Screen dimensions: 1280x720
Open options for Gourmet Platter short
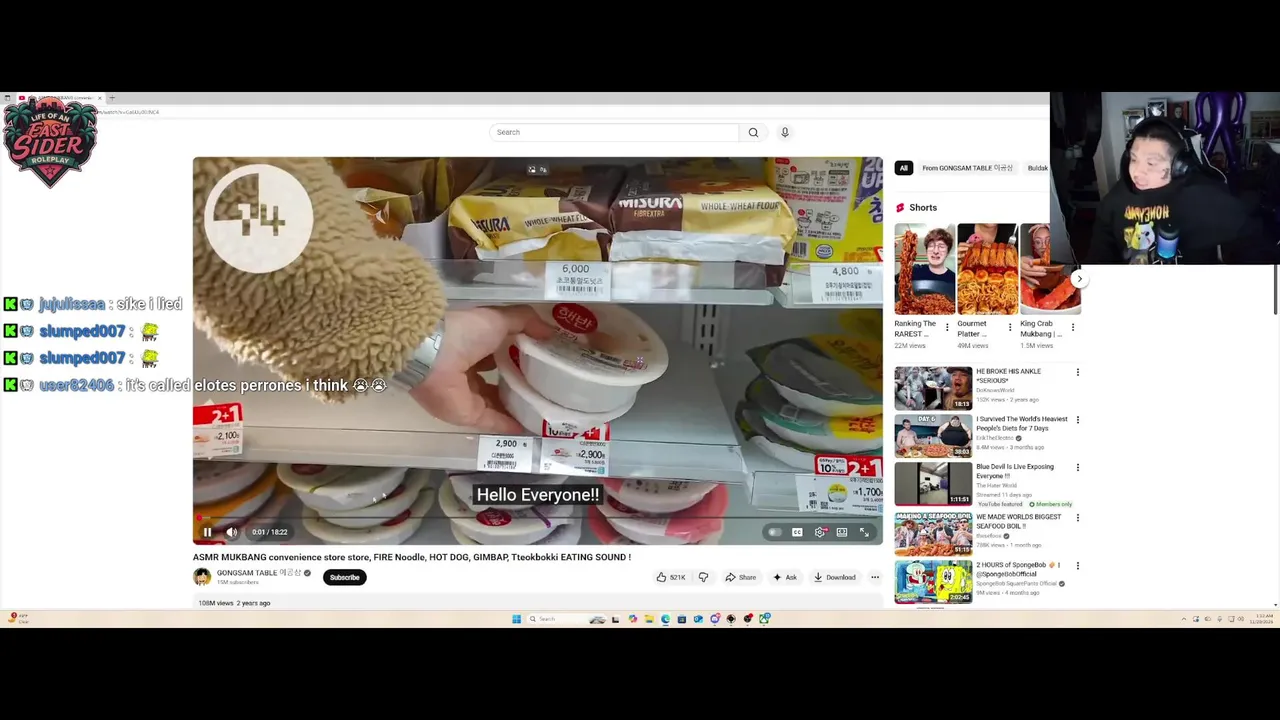click(1010, 327)
